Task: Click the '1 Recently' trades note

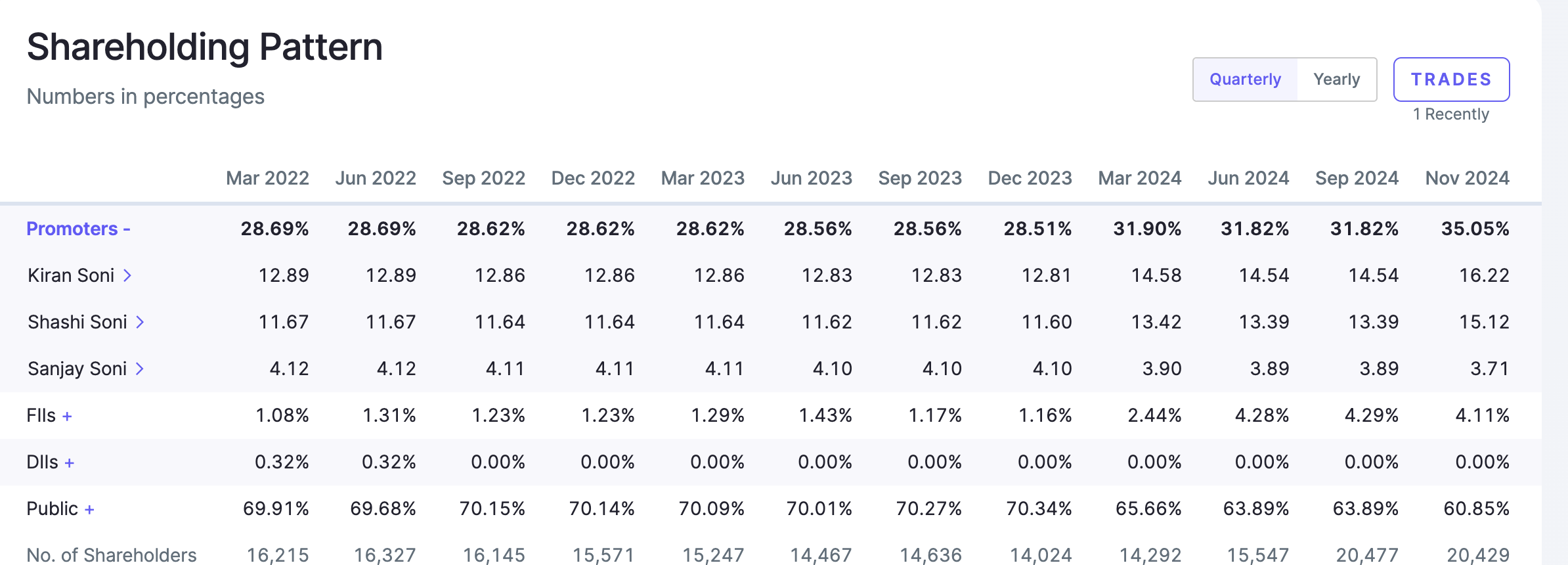Action: [1451, 114]
